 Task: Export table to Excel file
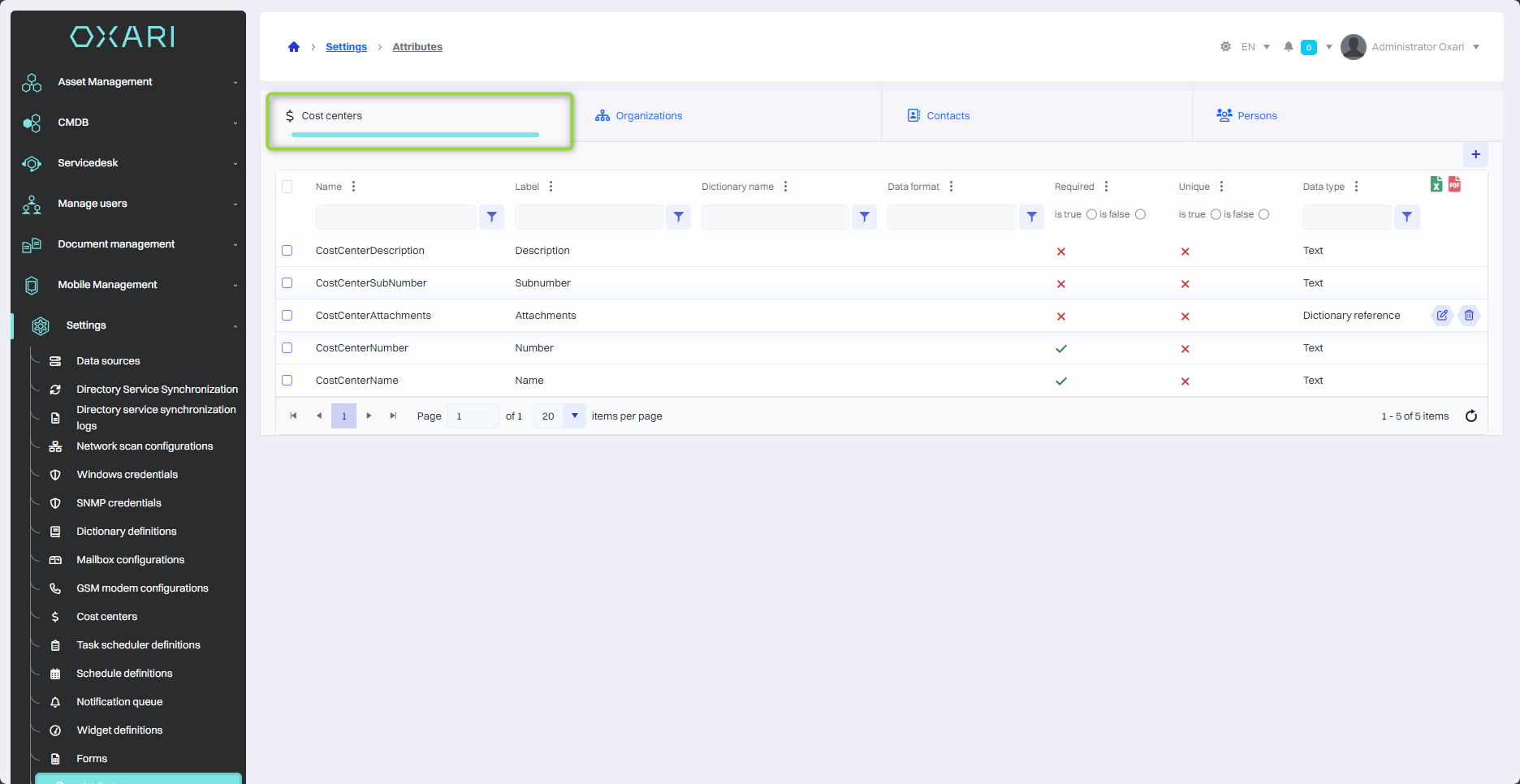(1436, 185)
